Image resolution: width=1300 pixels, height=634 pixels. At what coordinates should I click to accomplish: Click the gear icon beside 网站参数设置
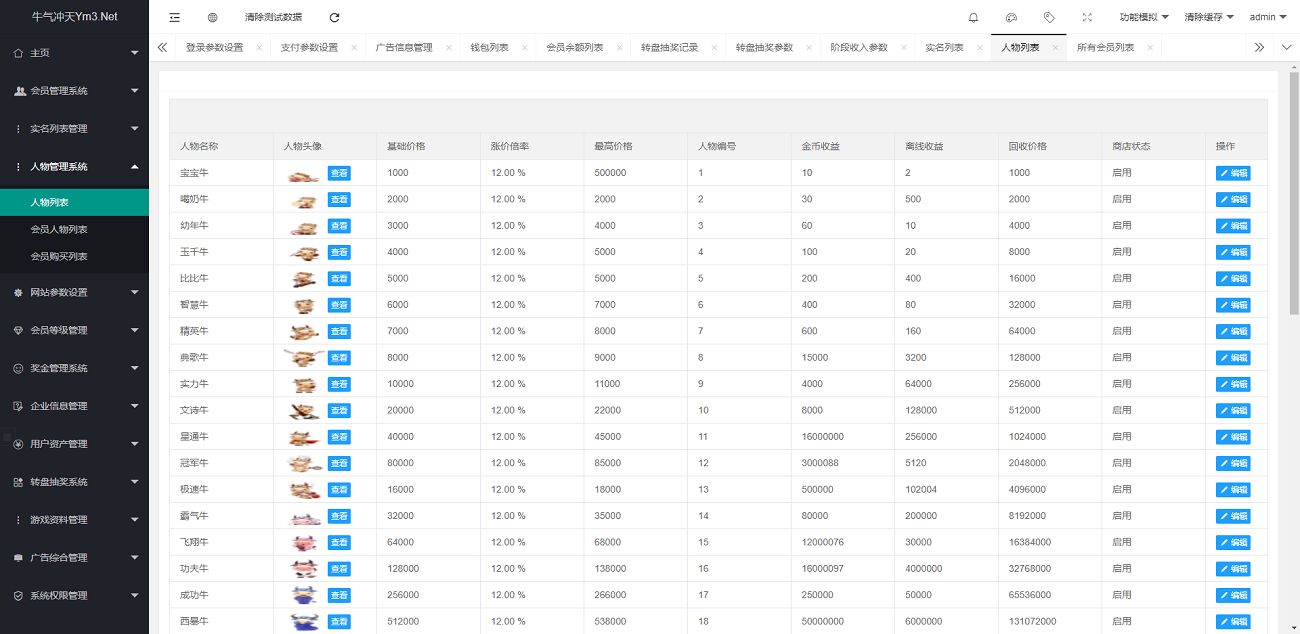tap(19, 292)
